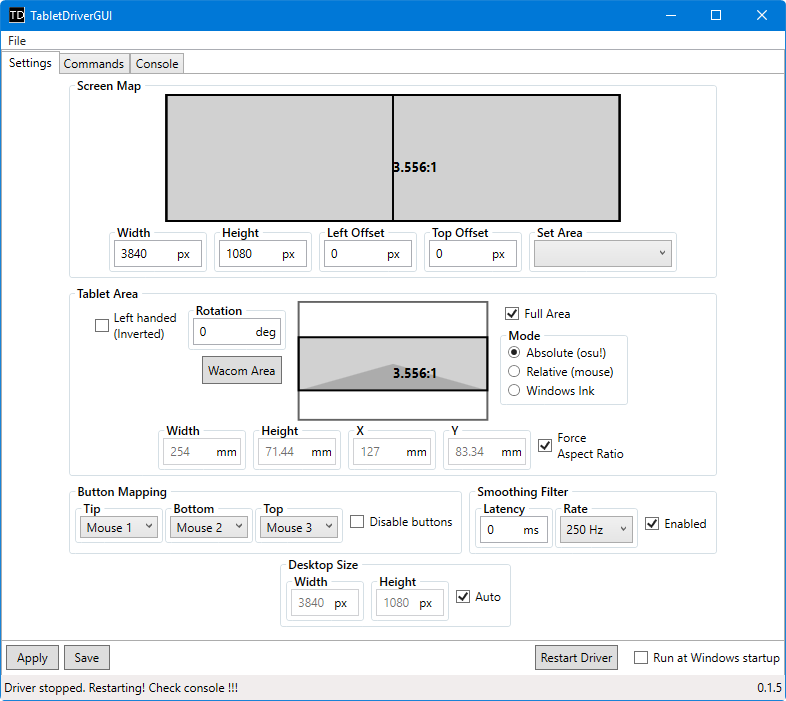Click the Apply button
The width and height of the screenshot is (786, 701).
33,657
